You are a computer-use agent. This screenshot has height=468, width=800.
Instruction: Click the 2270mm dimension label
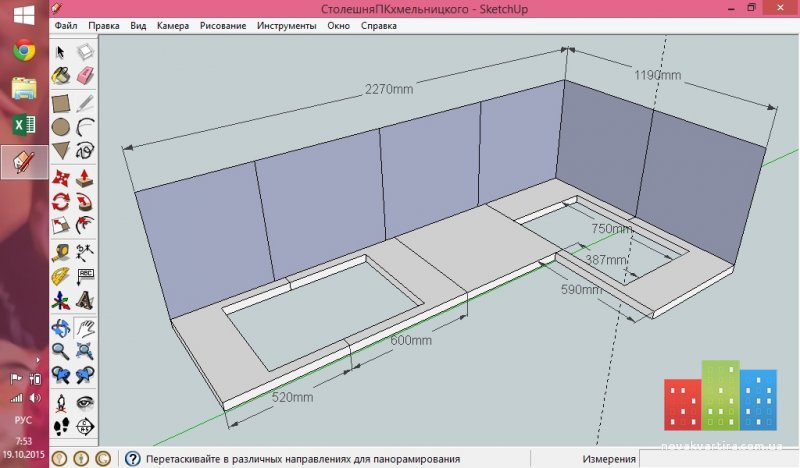coord(389,89)
